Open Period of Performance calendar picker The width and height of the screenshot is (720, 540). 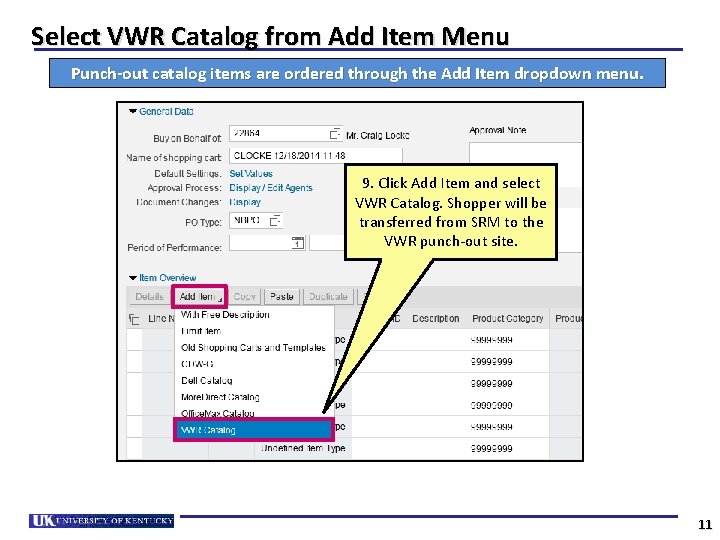[298, 242]
